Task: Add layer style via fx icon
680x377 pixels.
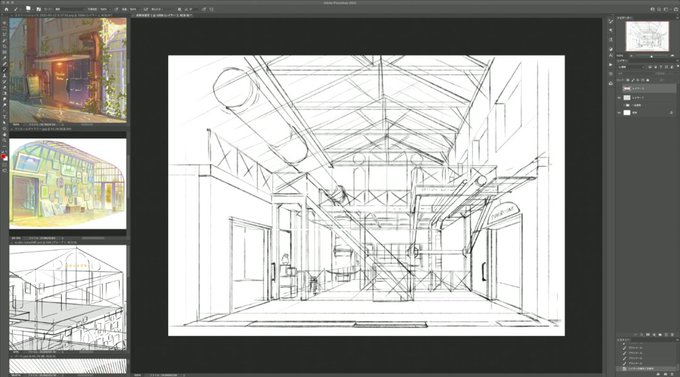Action: point(641,334)
